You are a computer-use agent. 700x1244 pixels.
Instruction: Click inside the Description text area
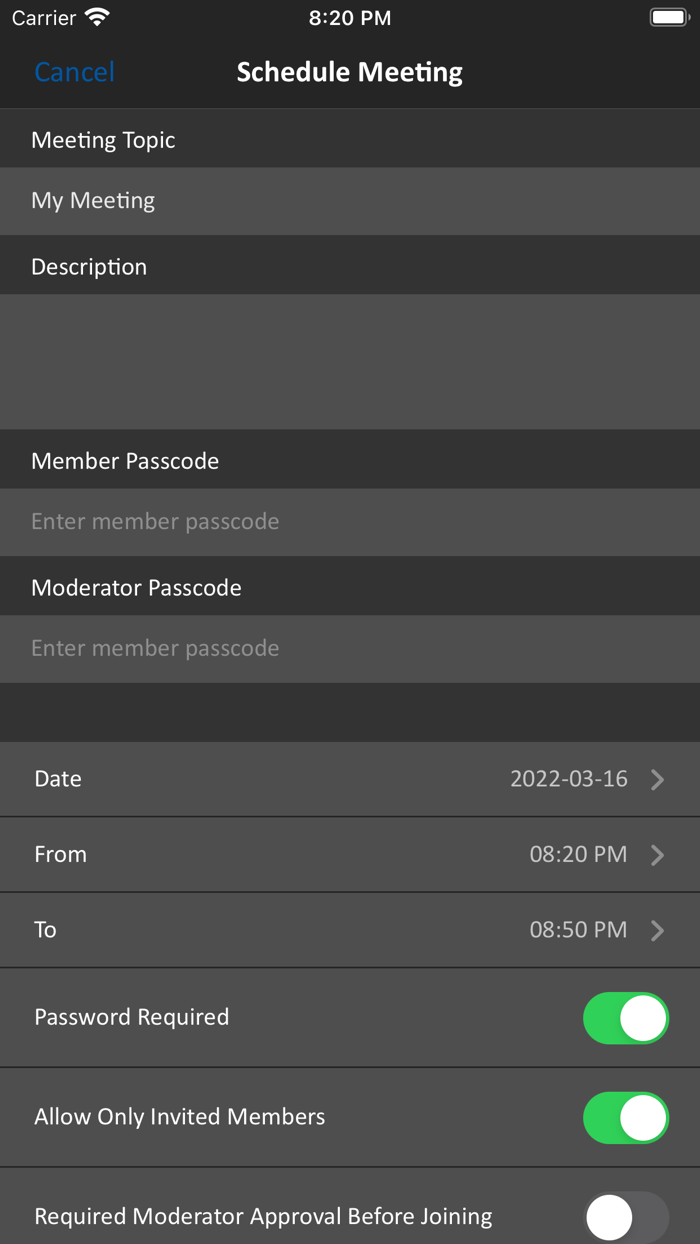click(x=350, y=360)
